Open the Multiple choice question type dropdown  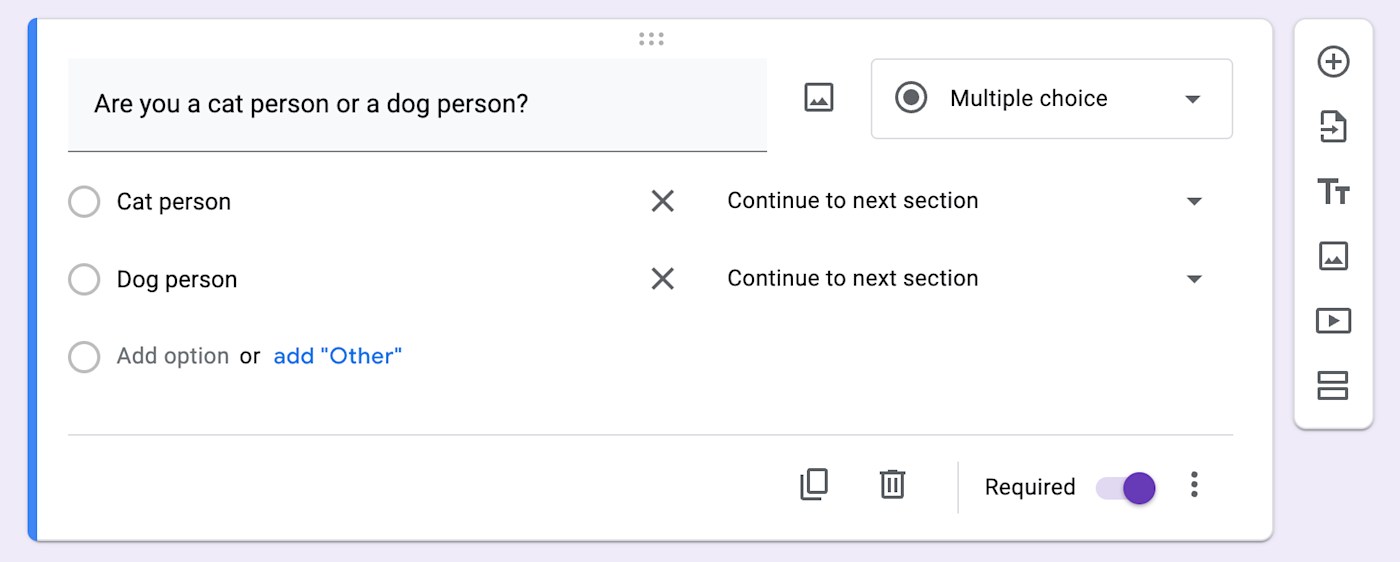pos(1051,99)
